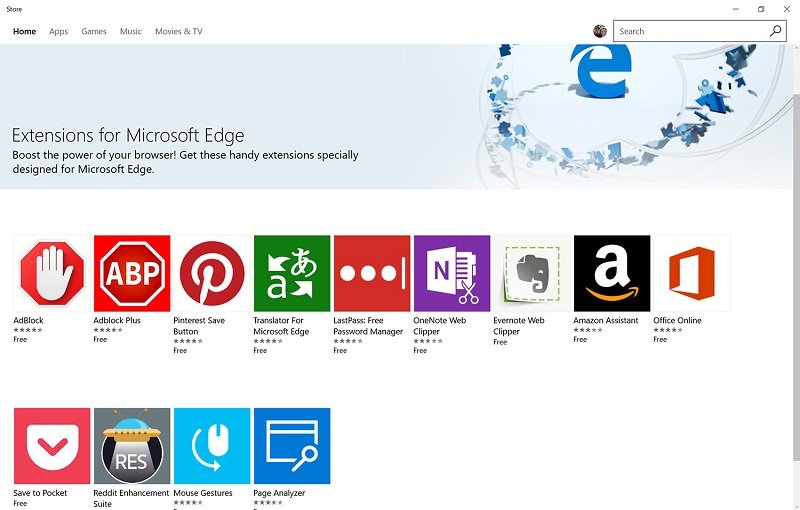This screenshot has height=510, width=800.
Task: Minimize the Store window
Action: coord(736,9)
